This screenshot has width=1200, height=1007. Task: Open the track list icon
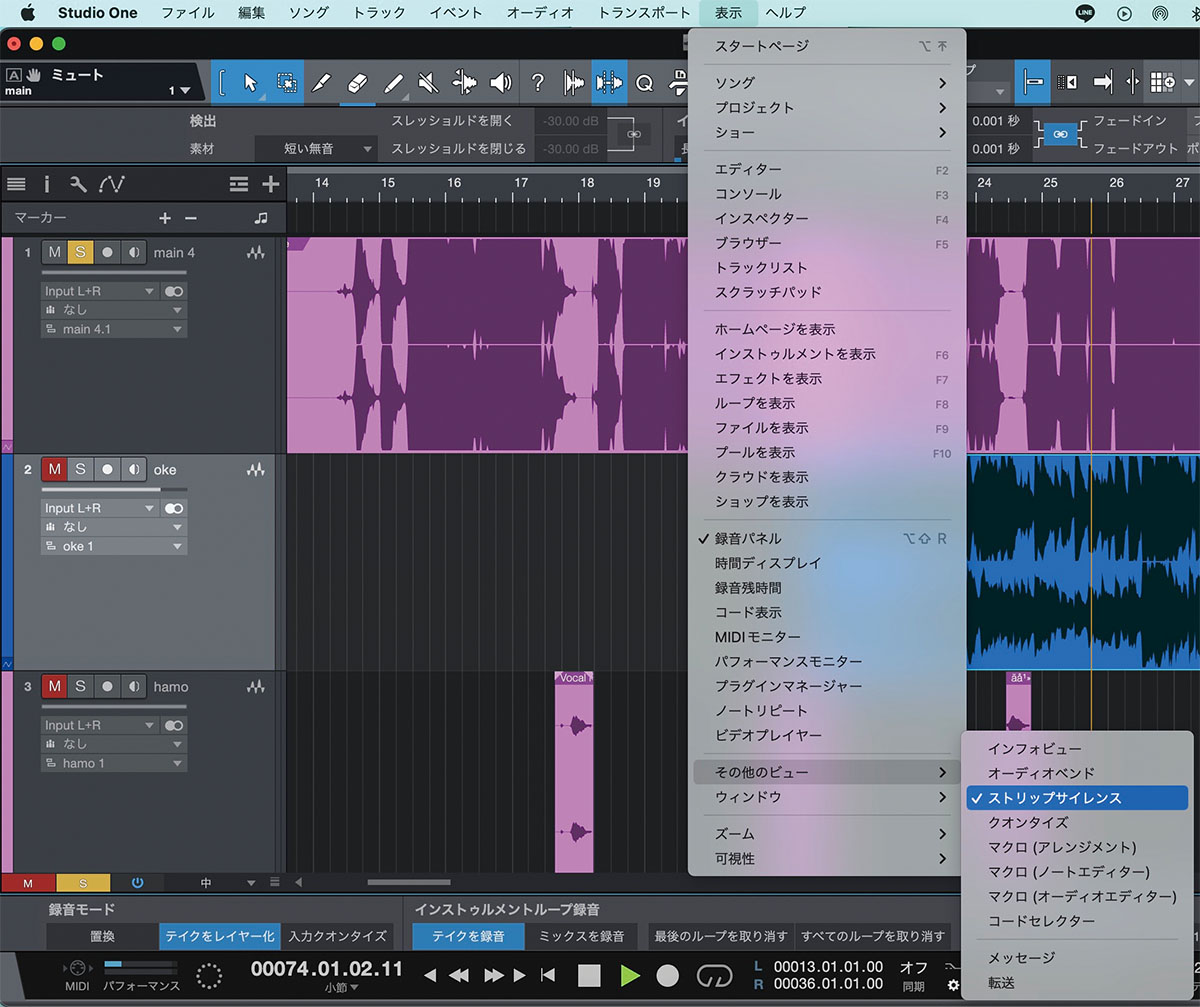pos(16,184)
